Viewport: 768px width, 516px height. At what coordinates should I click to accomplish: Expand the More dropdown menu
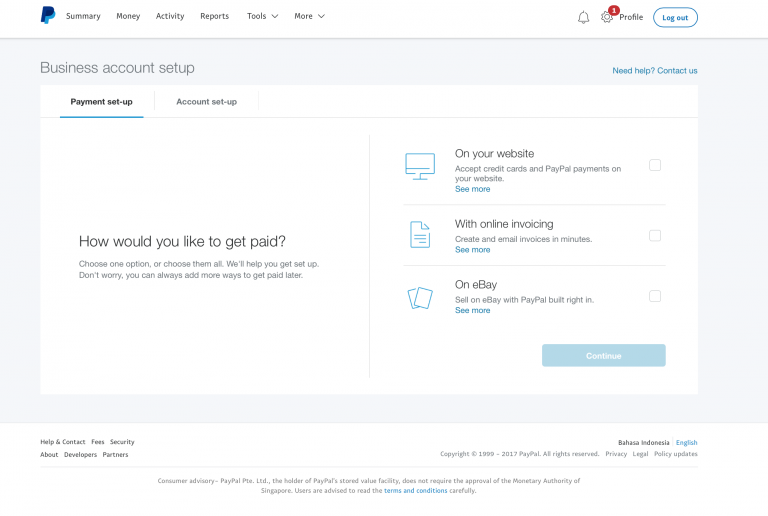(310, 16)
